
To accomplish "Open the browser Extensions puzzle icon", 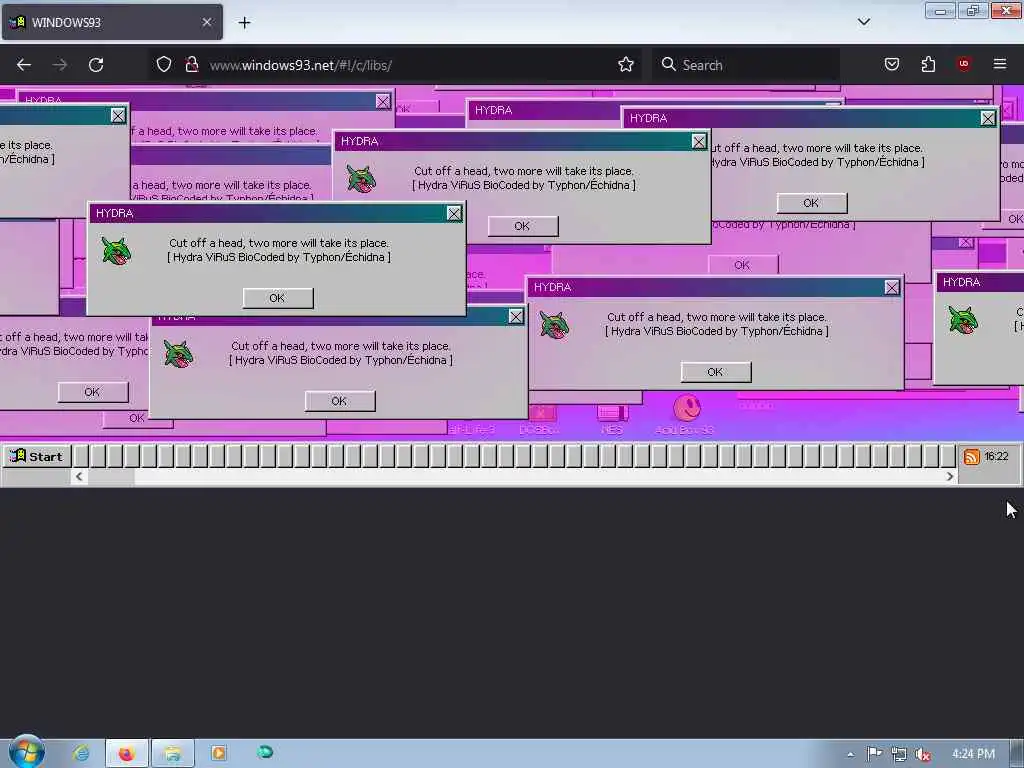I will pyautogui.click(x=928, y=64).
